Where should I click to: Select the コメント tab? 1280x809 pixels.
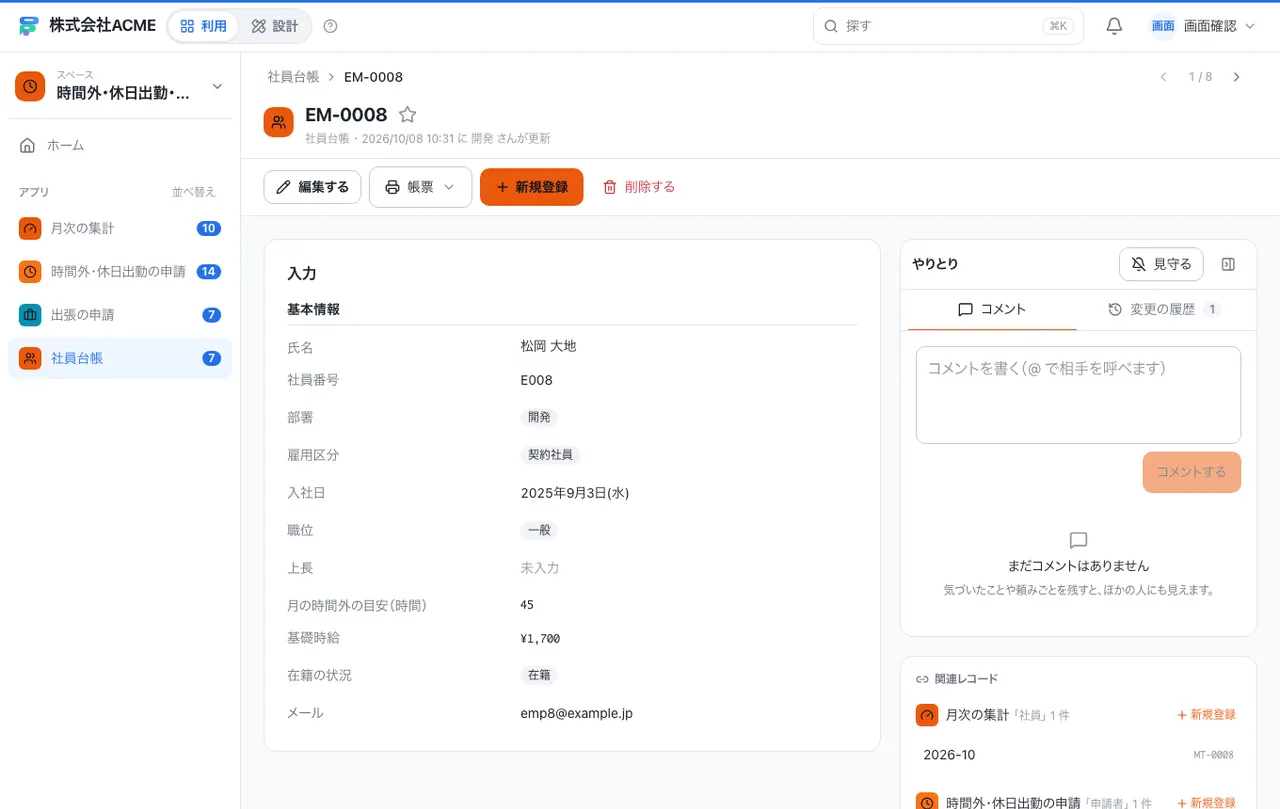(x=992, y=310)
